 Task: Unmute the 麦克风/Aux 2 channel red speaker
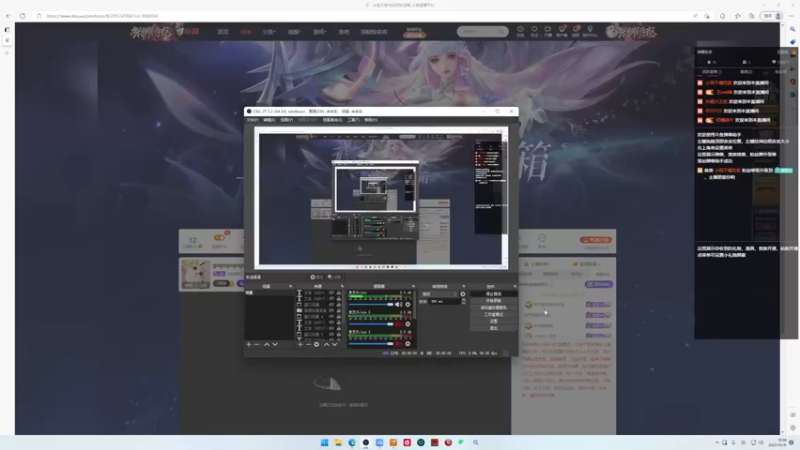[x=398, y=324]
